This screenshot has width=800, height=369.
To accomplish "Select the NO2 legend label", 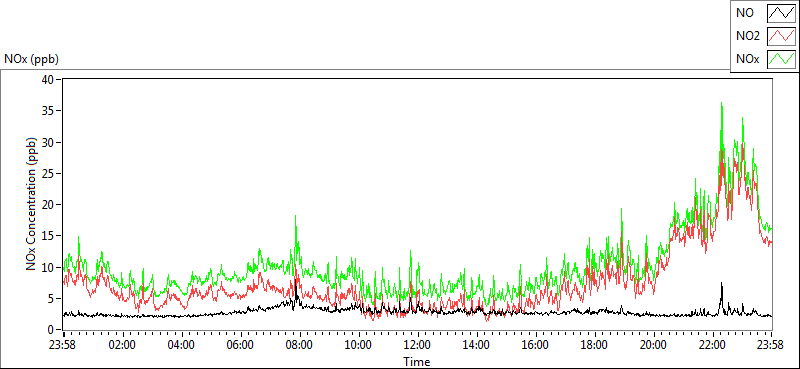I will (x=747, y=36).
